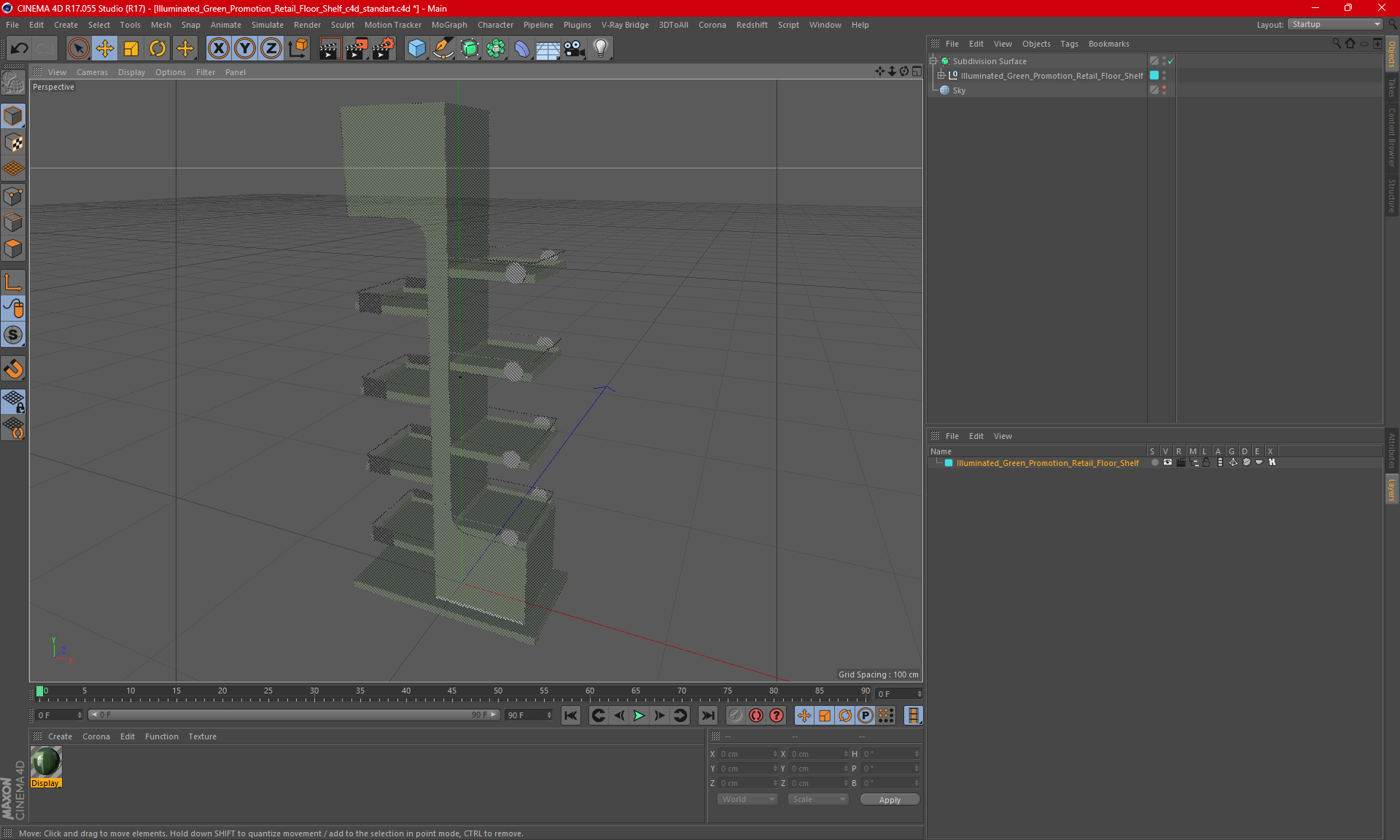
Task: Add a Subdivision Surface generator
Action: pyautogui.click(x=470, y=48)
